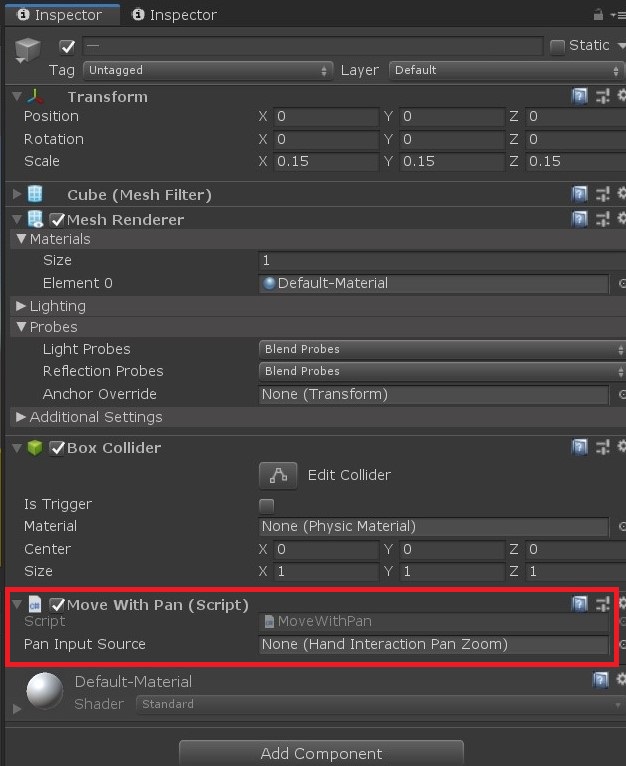Click the Scale X field 0.15
626x766 pixels.
tap(326, 161)
